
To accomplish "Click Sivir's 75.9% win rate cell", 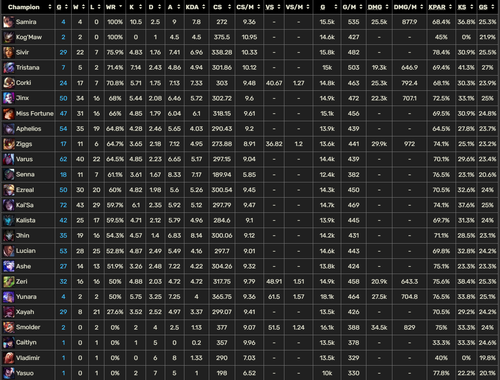I will (x=115, y=52).
